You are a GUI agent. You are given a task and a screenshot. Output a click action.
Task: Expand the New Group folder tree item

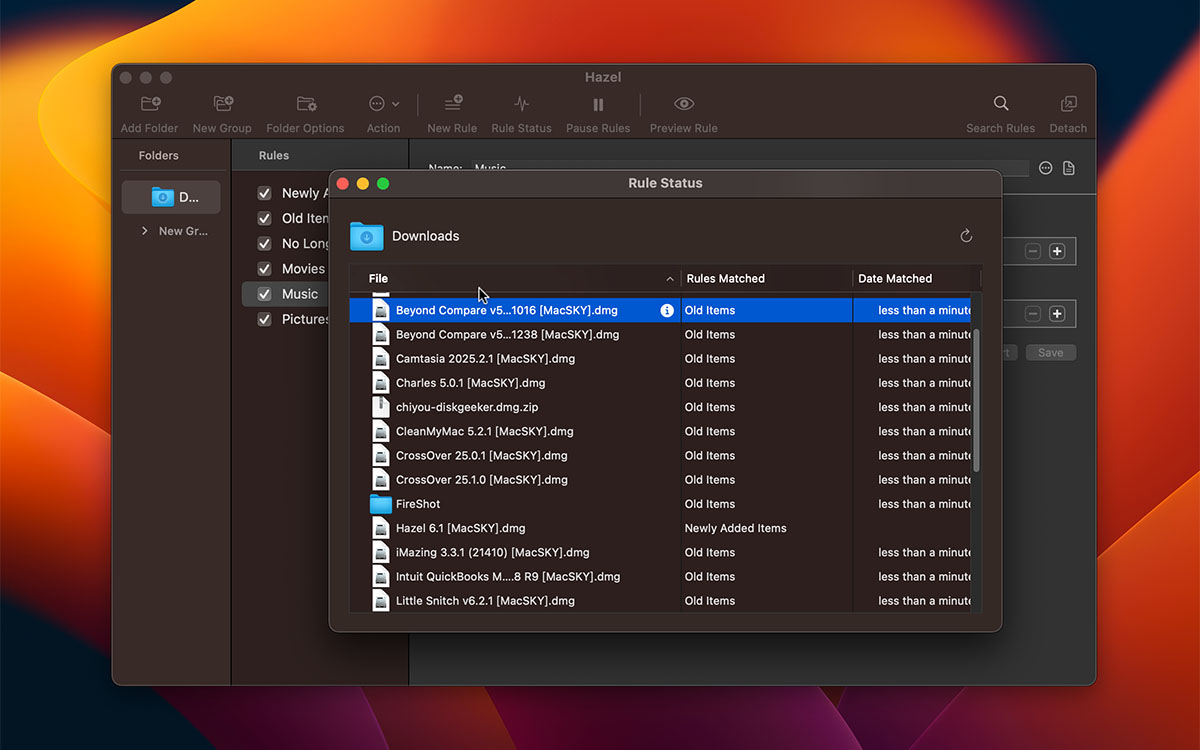[x=145, y=231]
